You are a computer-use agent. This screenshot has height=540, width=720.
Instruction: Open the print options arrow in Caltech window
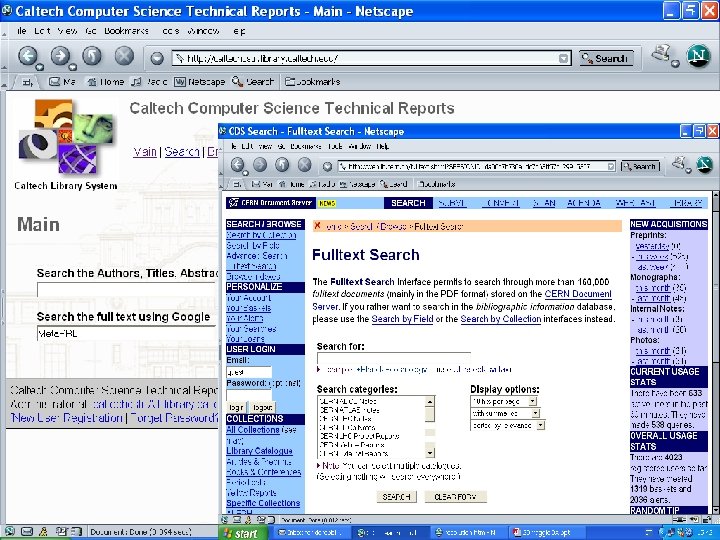675,64
